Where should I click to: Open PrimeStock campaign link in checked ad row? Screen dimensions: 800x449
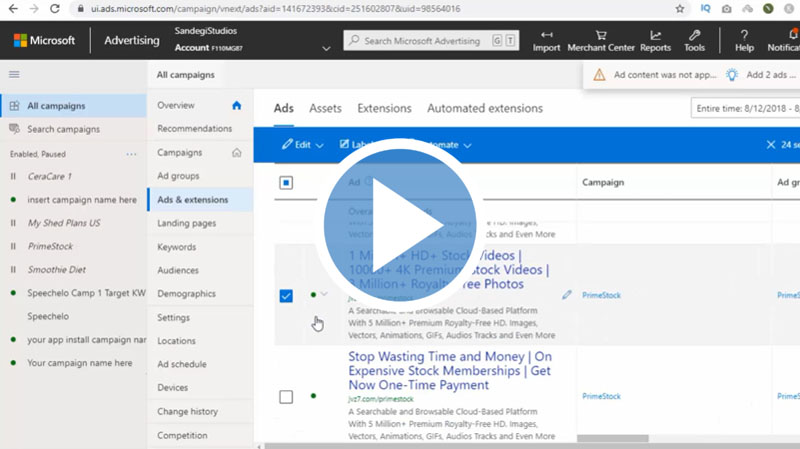tap(601, 295)
